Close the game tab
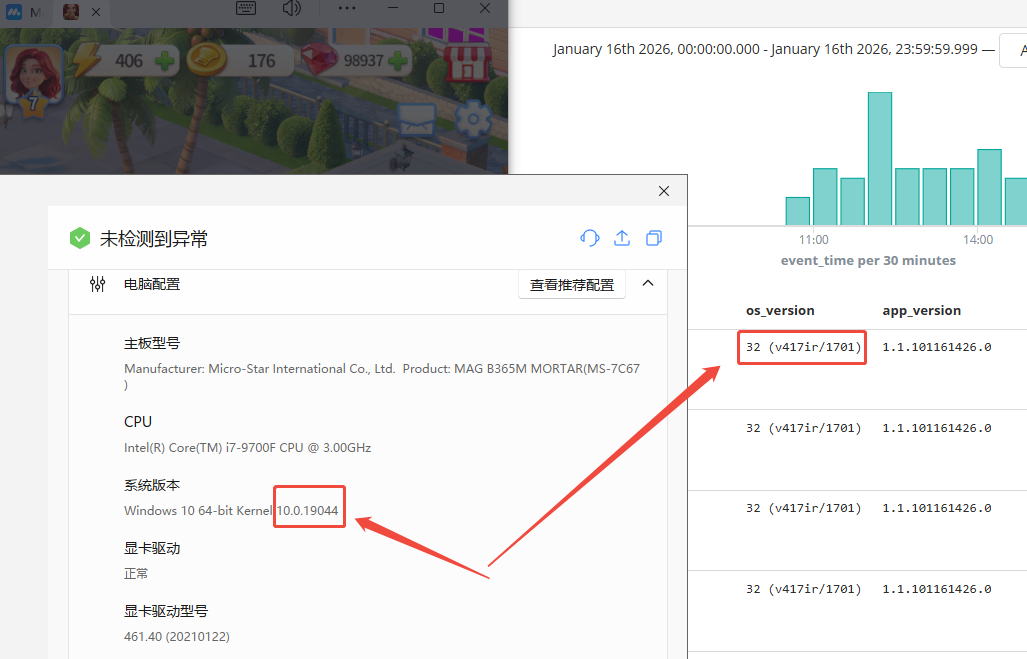1027x659 pixels. 96,12
